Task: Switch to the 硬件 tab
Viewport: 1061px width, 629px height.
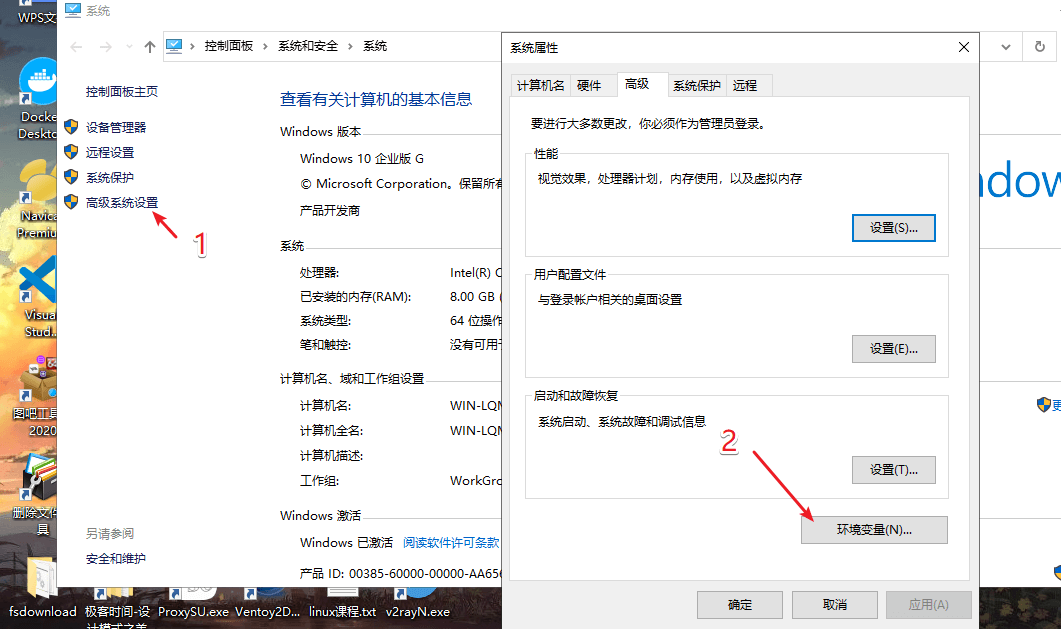Action: (589, 86)
